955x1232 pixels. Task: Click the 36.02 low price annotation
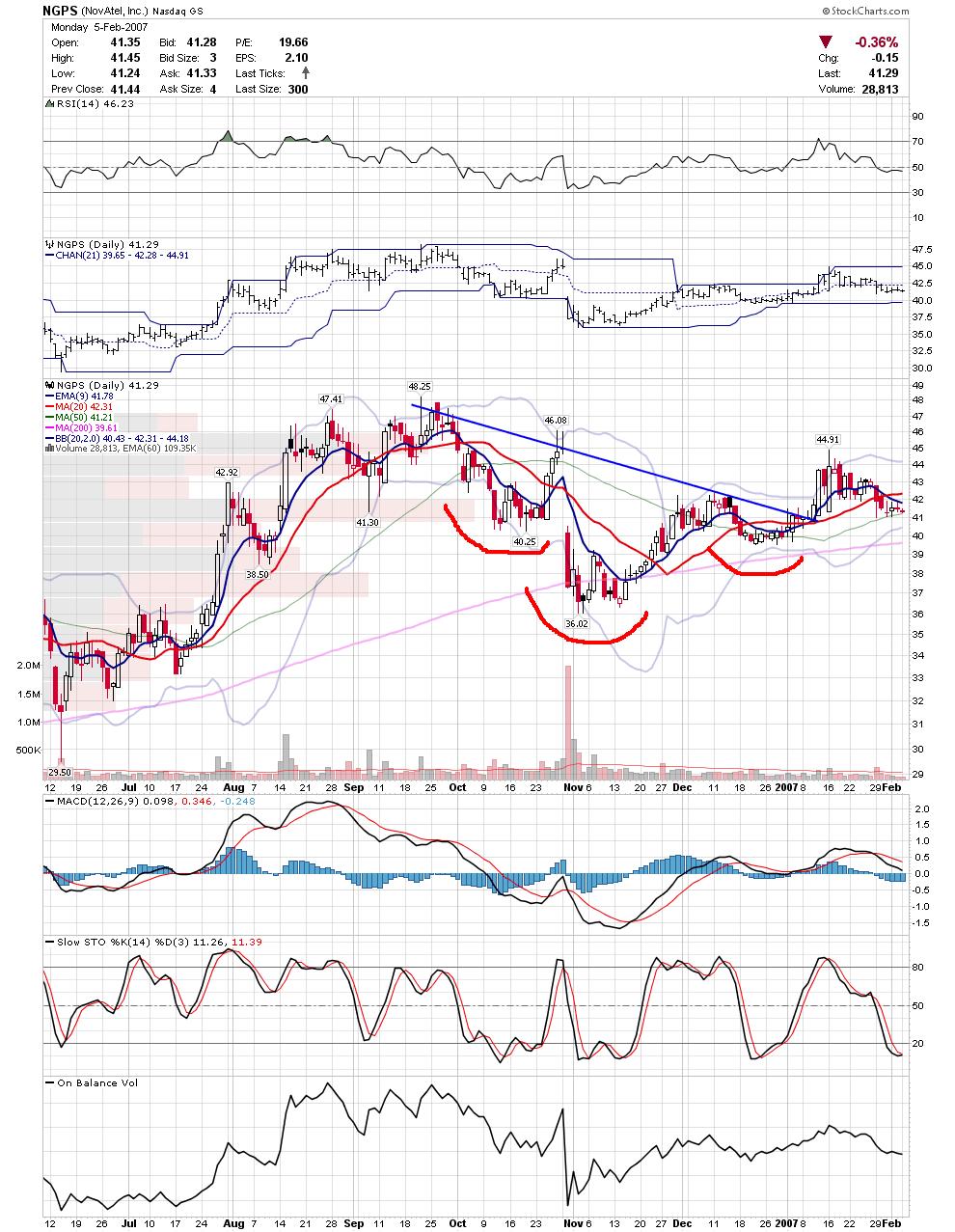click(577, 624)
